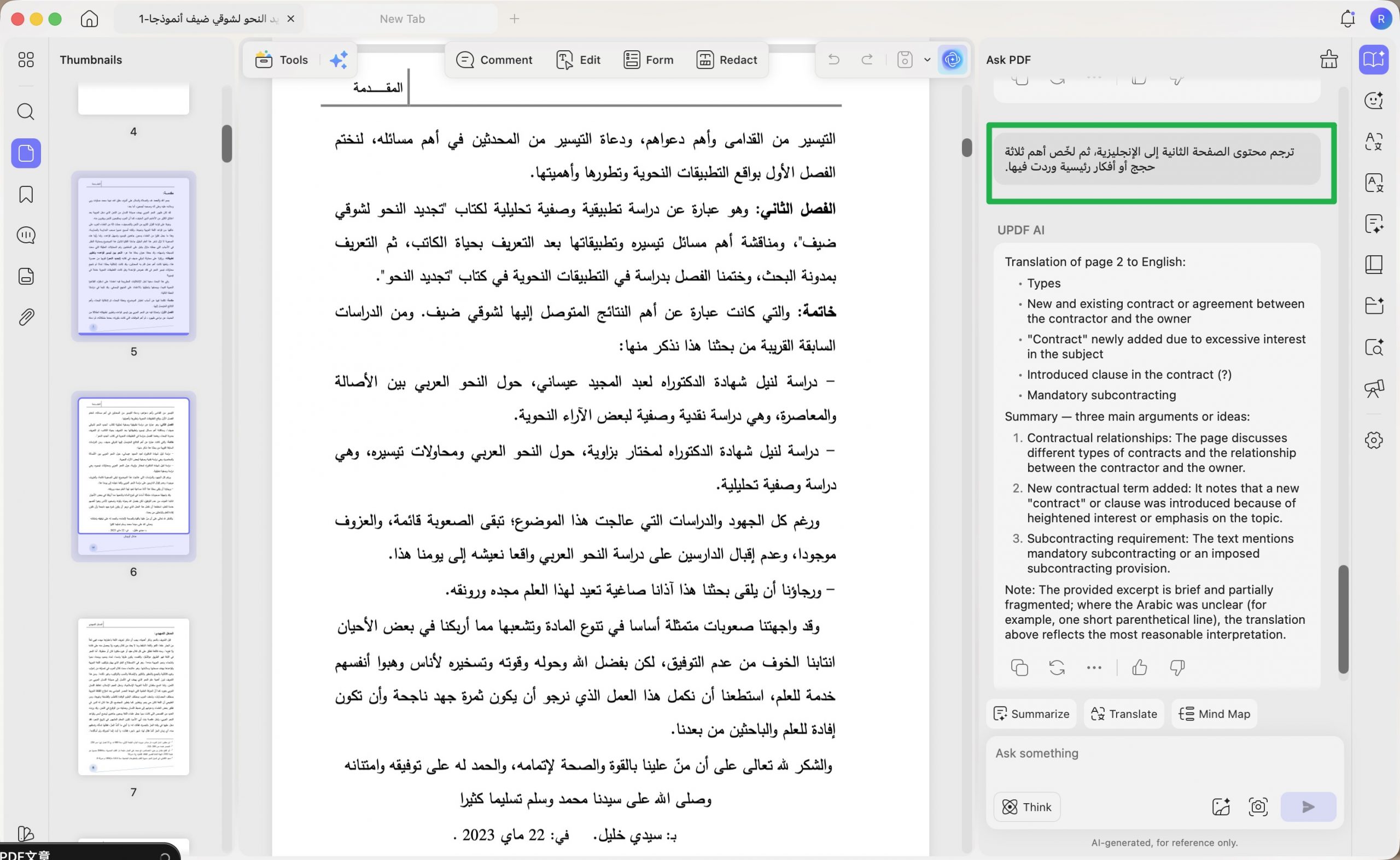
Task: Add a new tab with plus button
Action: [514, 19]
